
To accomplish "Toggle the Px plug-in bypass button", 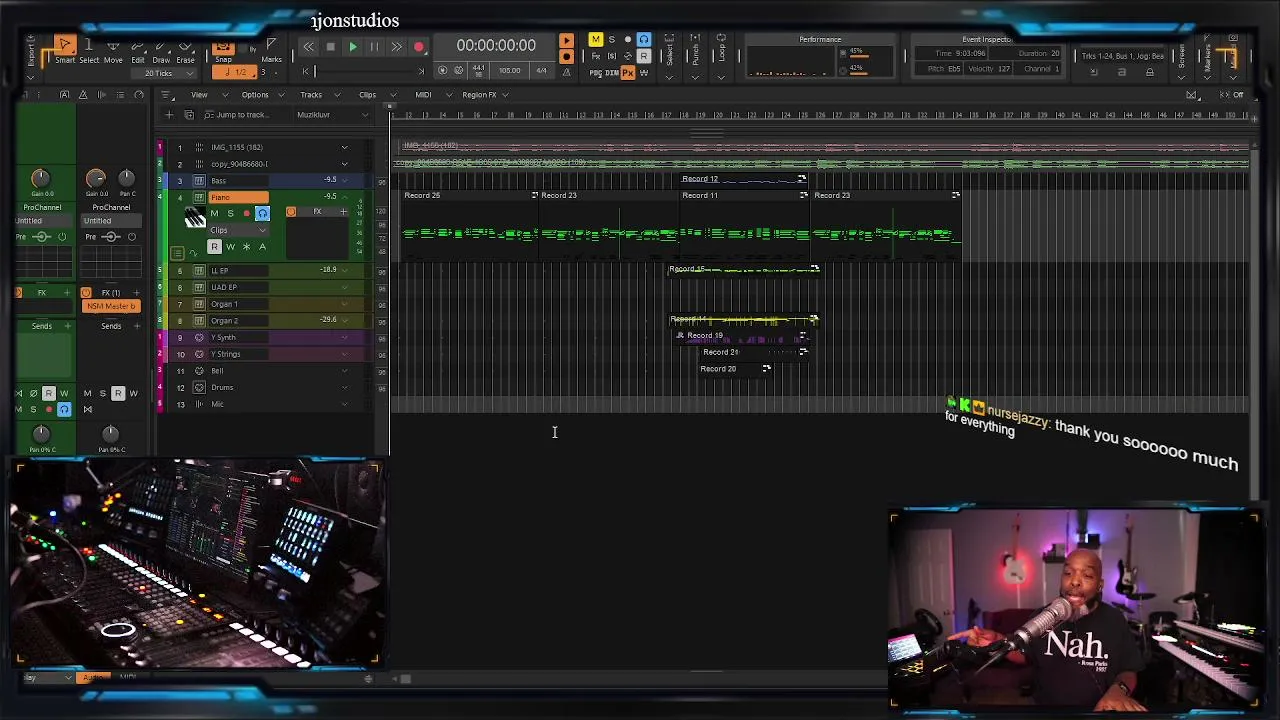I will coord(628,72).
